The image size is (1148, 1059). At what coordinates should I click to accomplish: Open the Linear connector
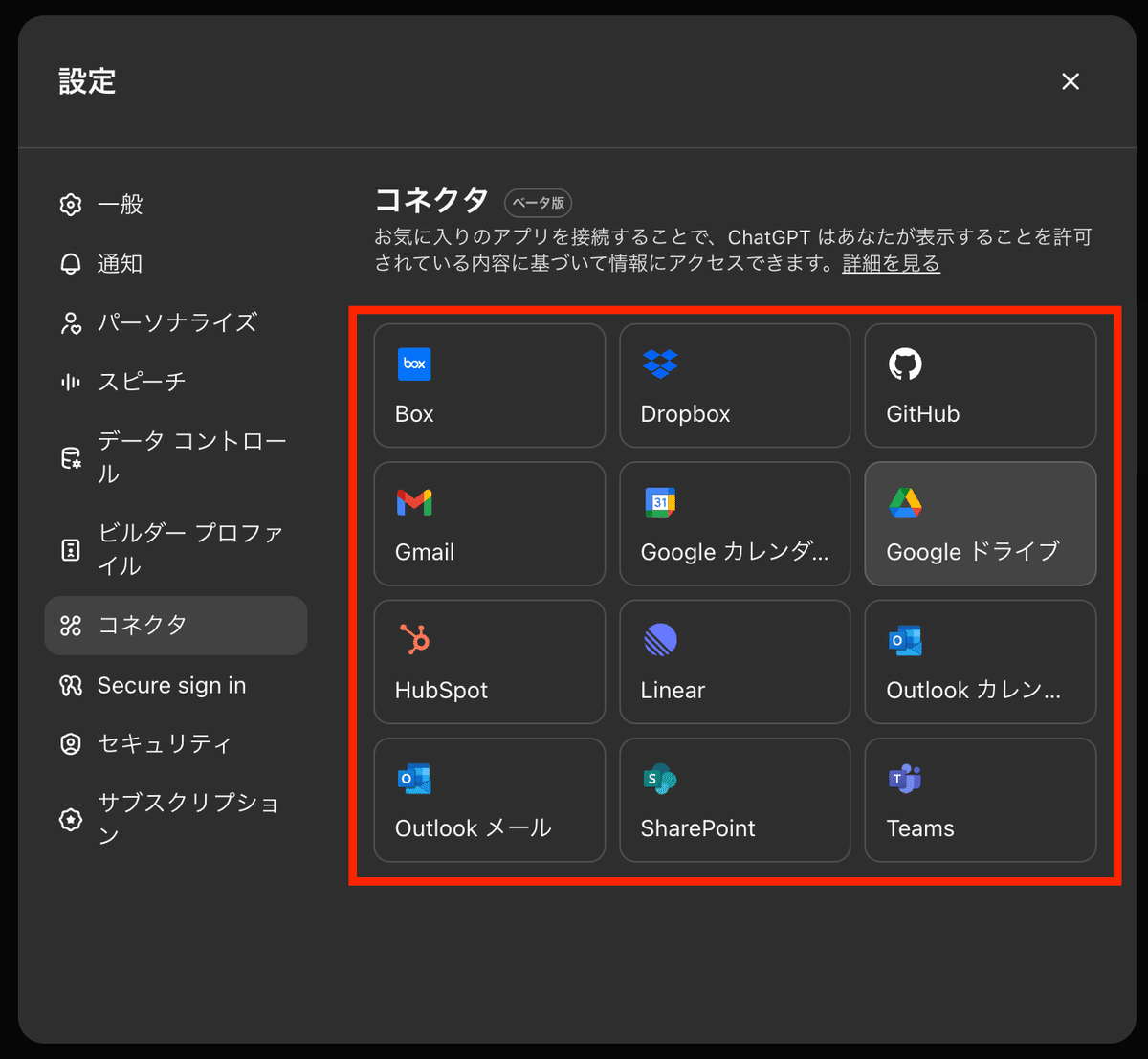(x=735, y=662)
